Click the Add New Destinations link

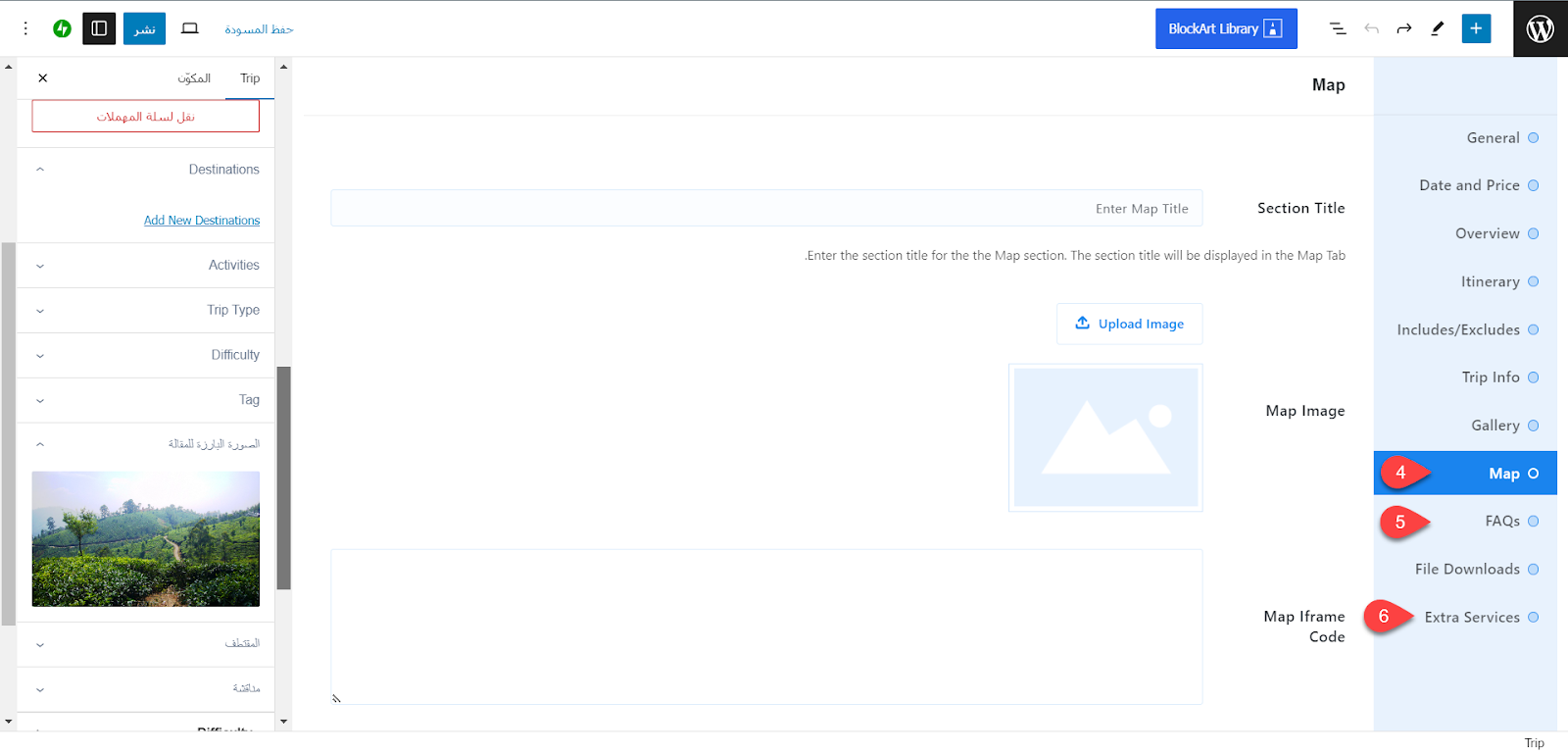click(202, 221)
